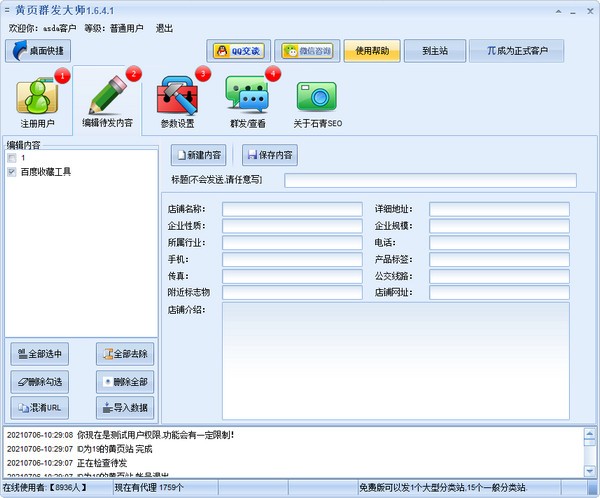Click the 群发/查看 chat bubble icon
The width and height of the screenshot is (600, 498).
[x=246, y=102]
